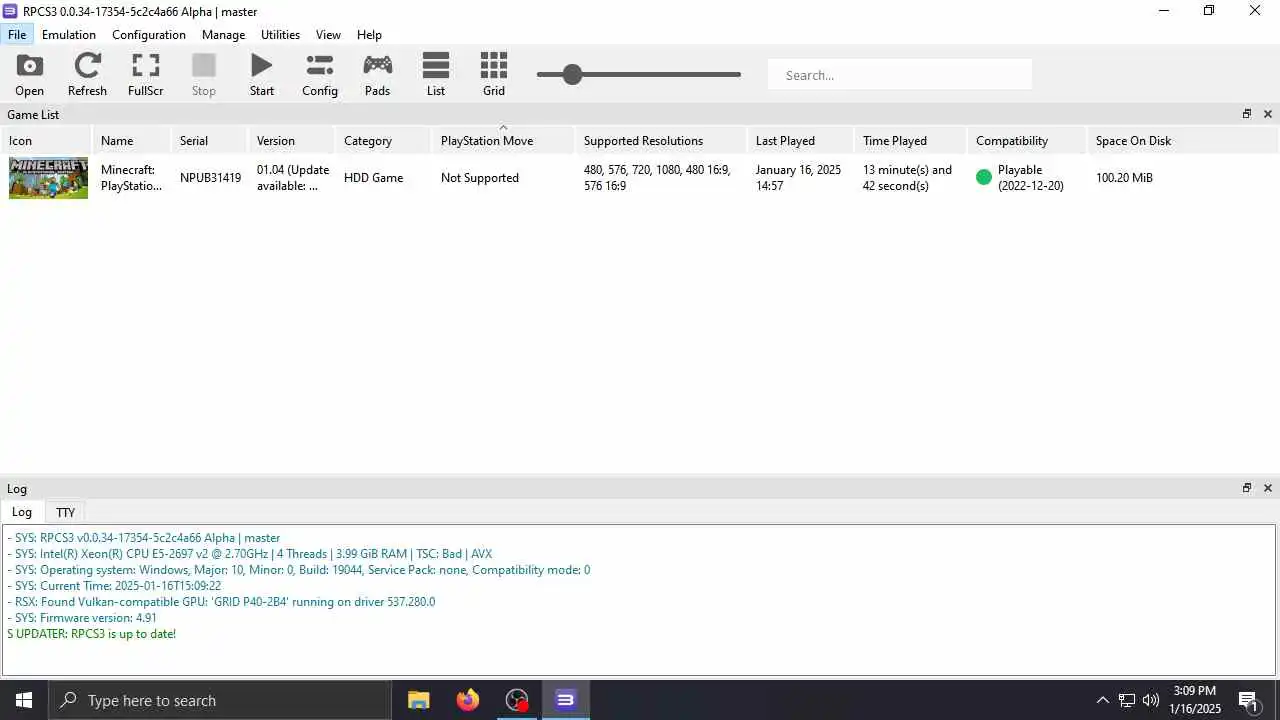Click serial NPUB31419 cell

click(x=210, y=178)
